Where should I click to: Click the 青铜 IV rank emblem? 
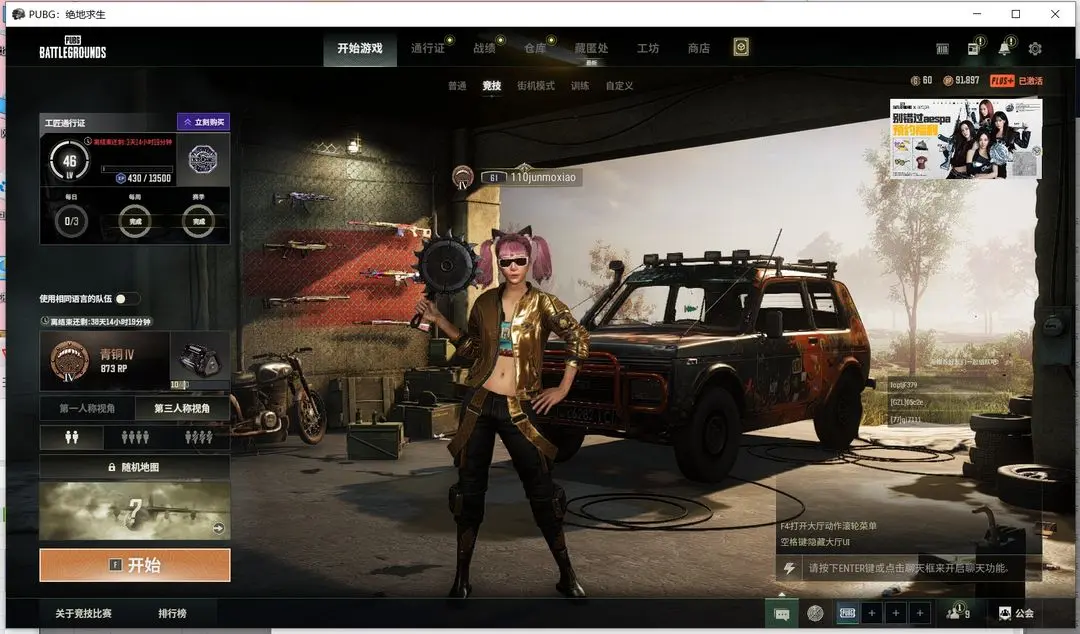(70, 361)
